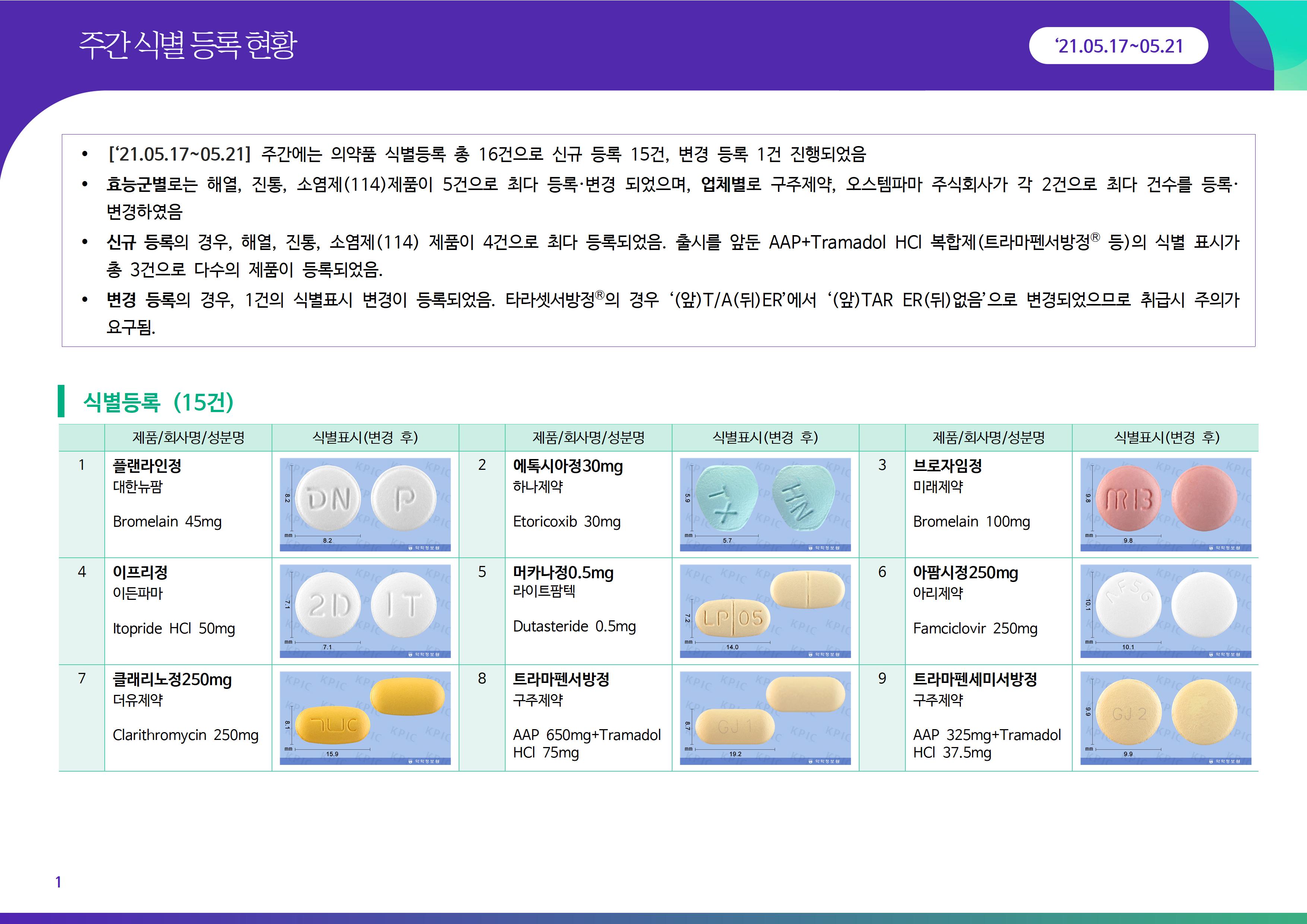This screenshot has width=1307, height=924.
Task: Click the 머카나정0.5mg pill image
Action: click(765, 610)
